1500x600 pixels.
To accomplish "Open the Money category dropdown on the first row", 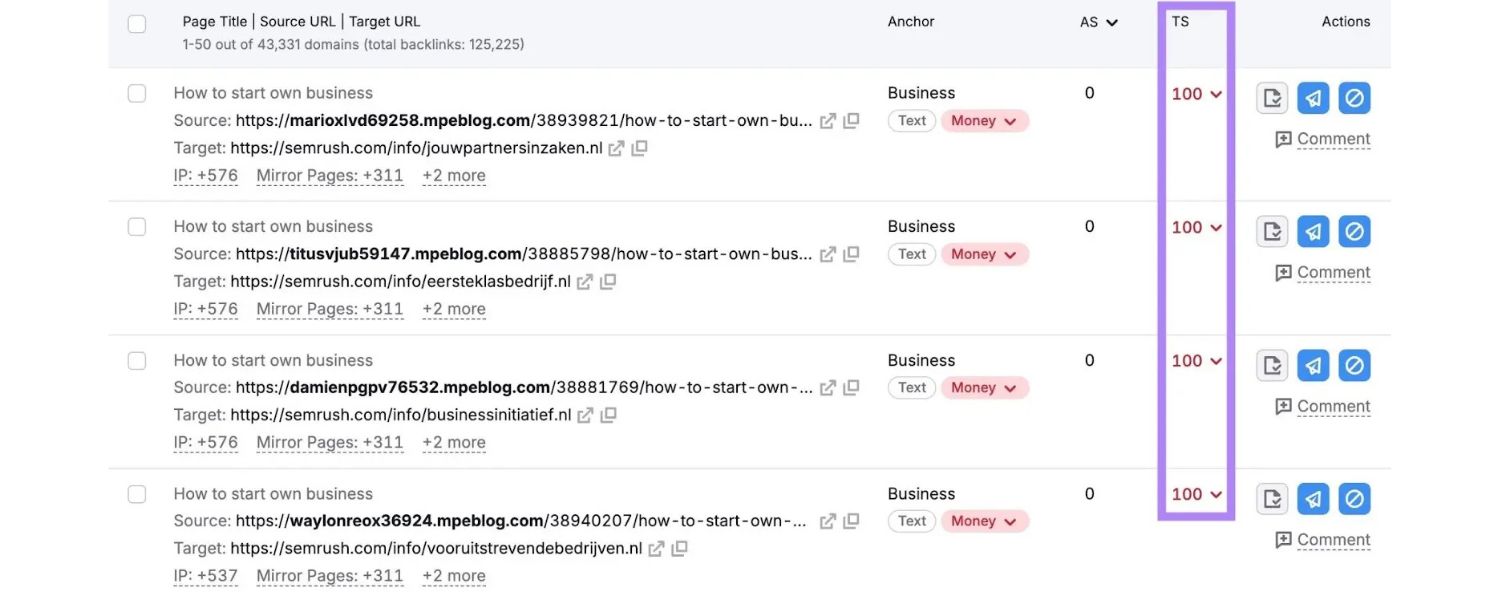I will 984,120.
